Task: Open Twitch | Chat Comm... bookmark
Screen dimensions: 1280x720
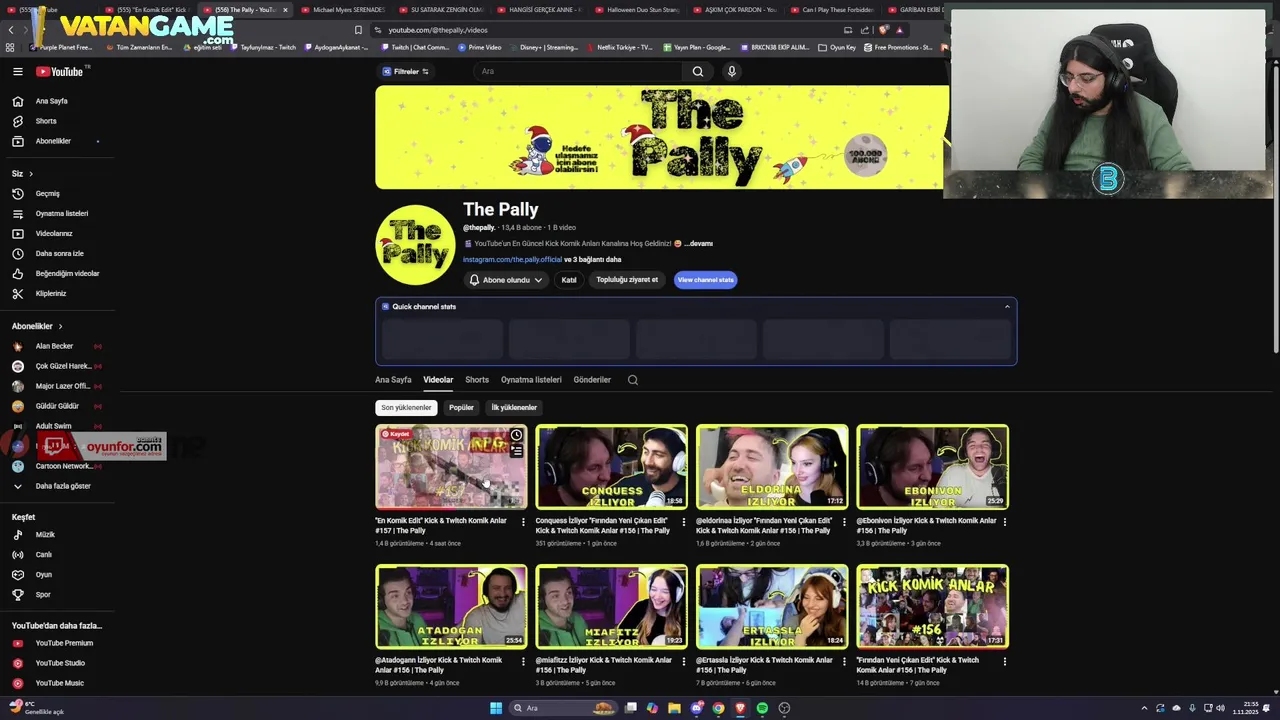Action: [x=415, y=47]
